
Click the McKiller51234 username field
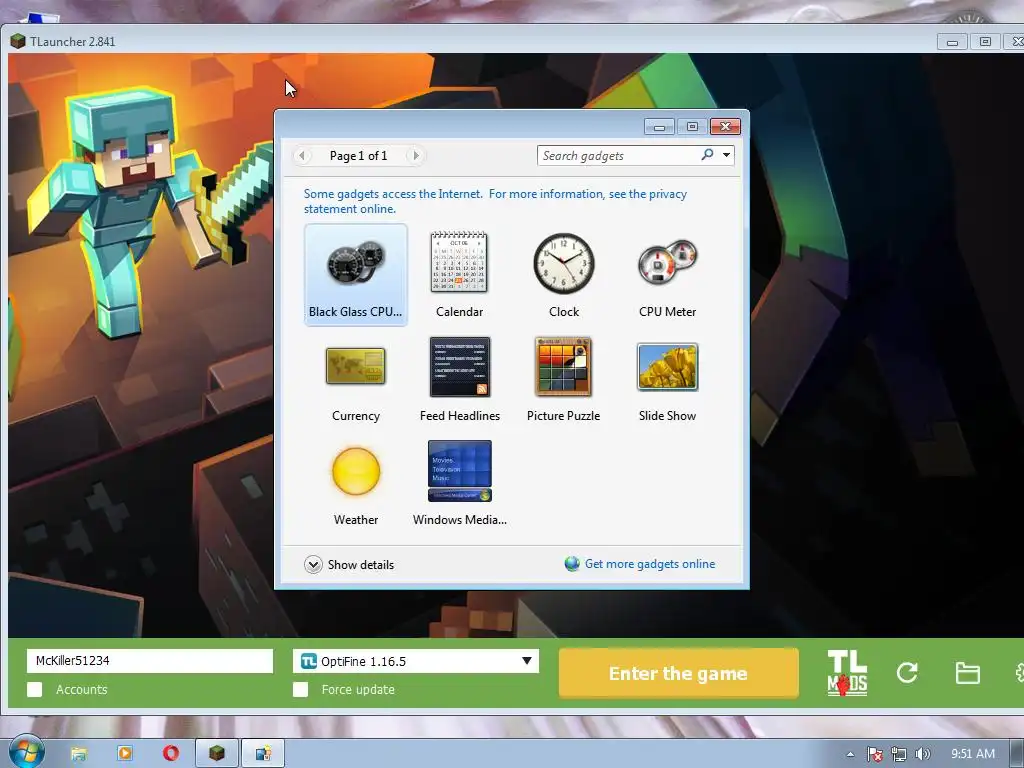(150, 661)
